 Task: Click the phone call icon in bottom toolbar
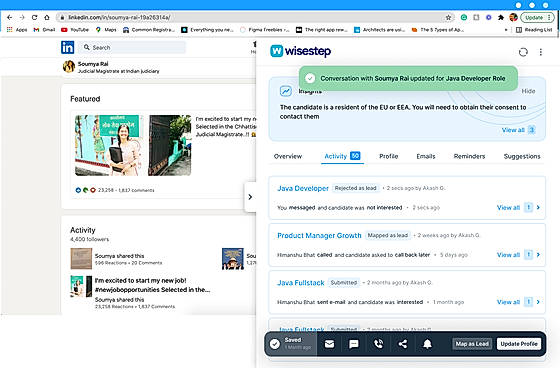[x=378, y=344]
